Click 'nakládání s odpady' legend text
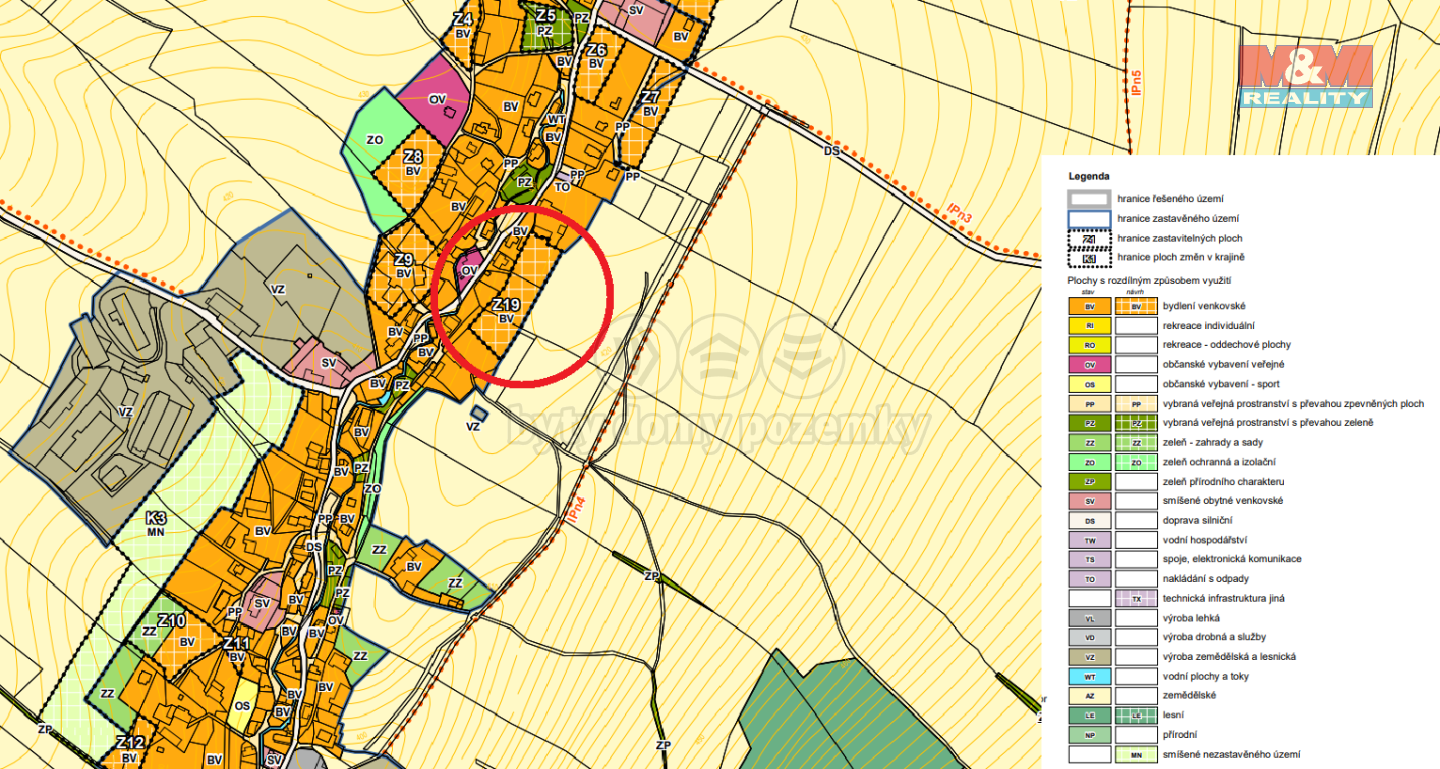Viewport: 1440px width, 769px height. coord(1205,579)
